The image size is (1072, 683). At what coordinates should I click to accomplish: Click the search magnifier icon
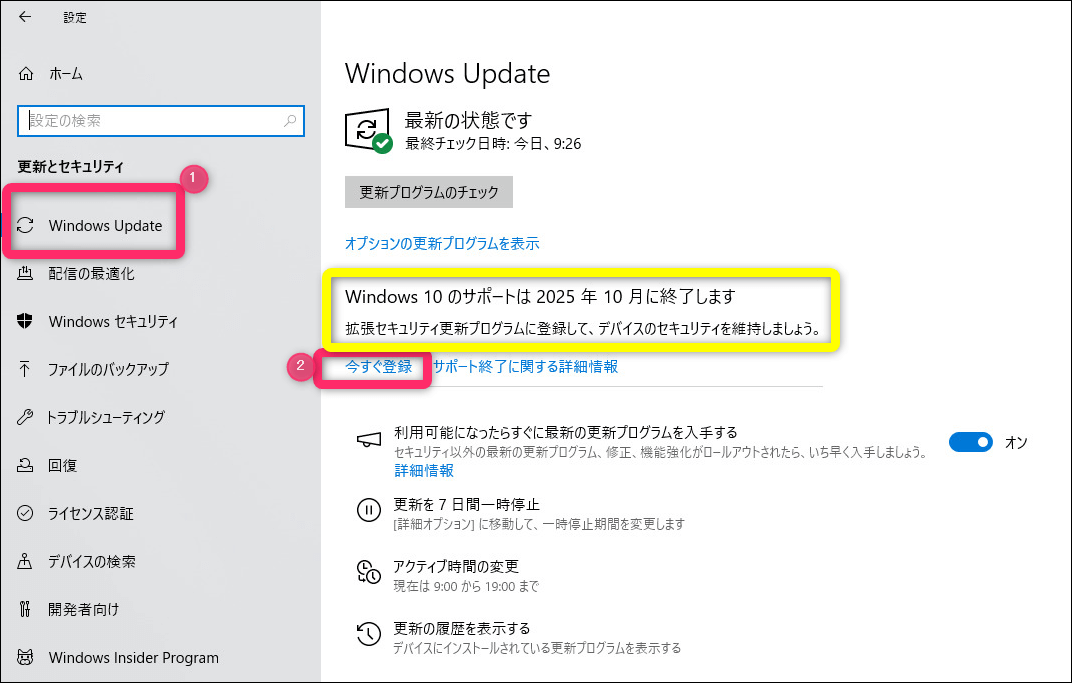coord(290,121)
